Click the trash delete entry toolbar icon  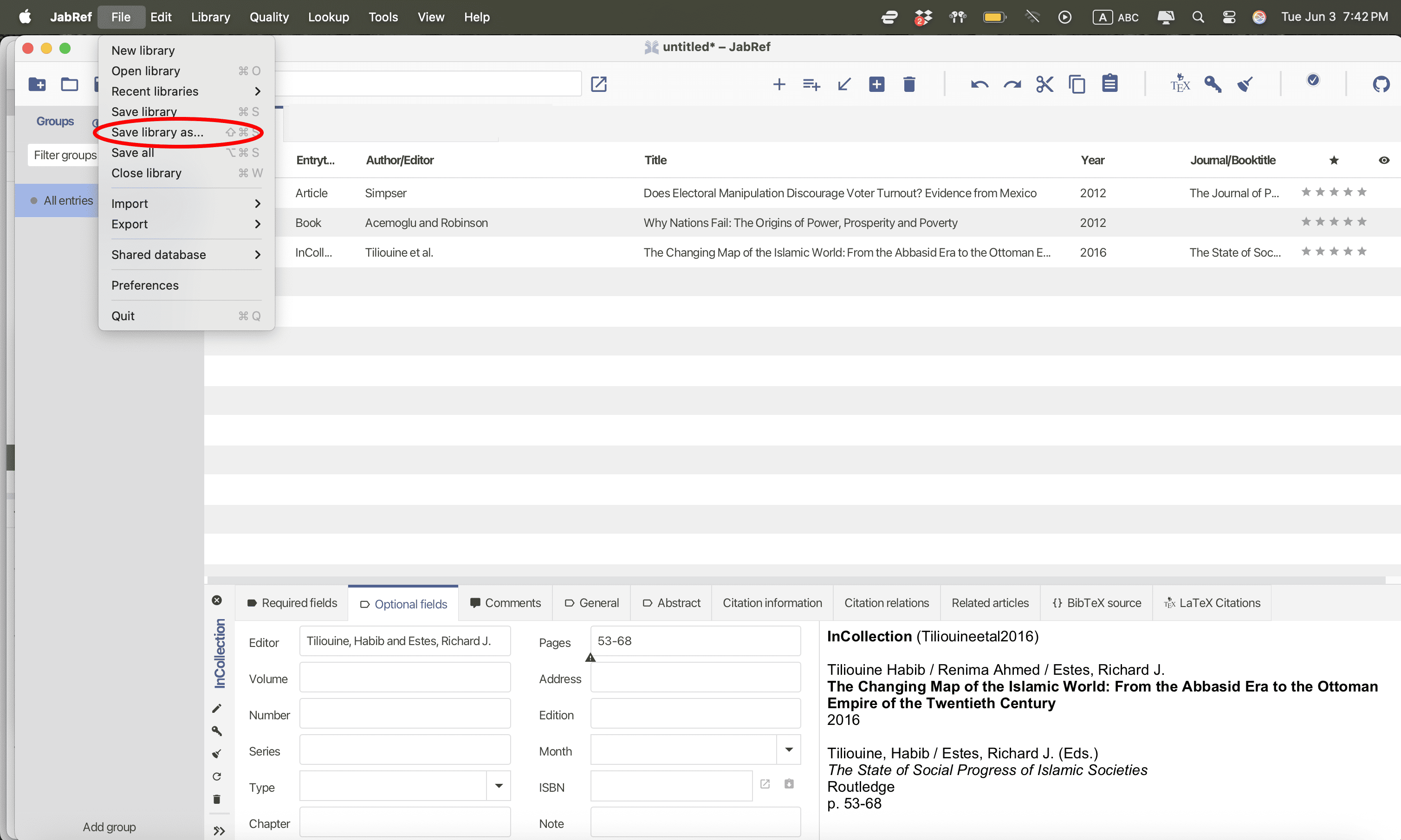click(909, 84)
